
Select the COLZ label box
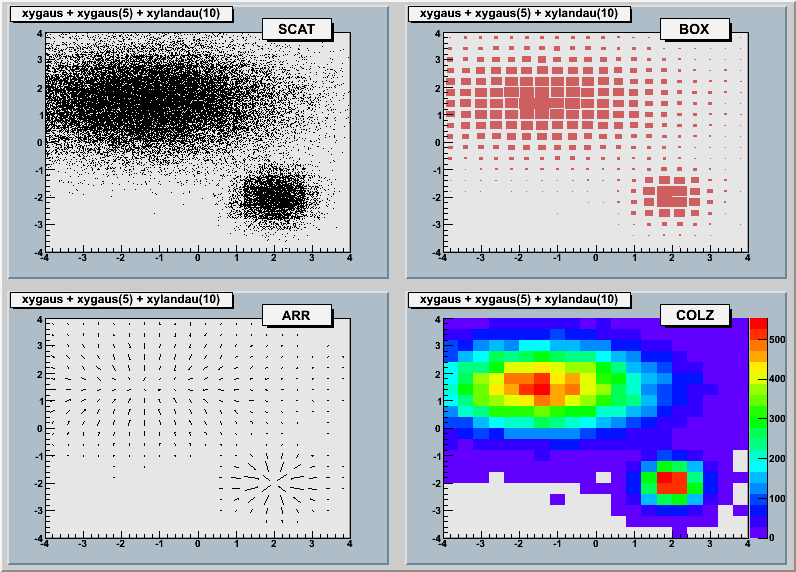[694, 316]
